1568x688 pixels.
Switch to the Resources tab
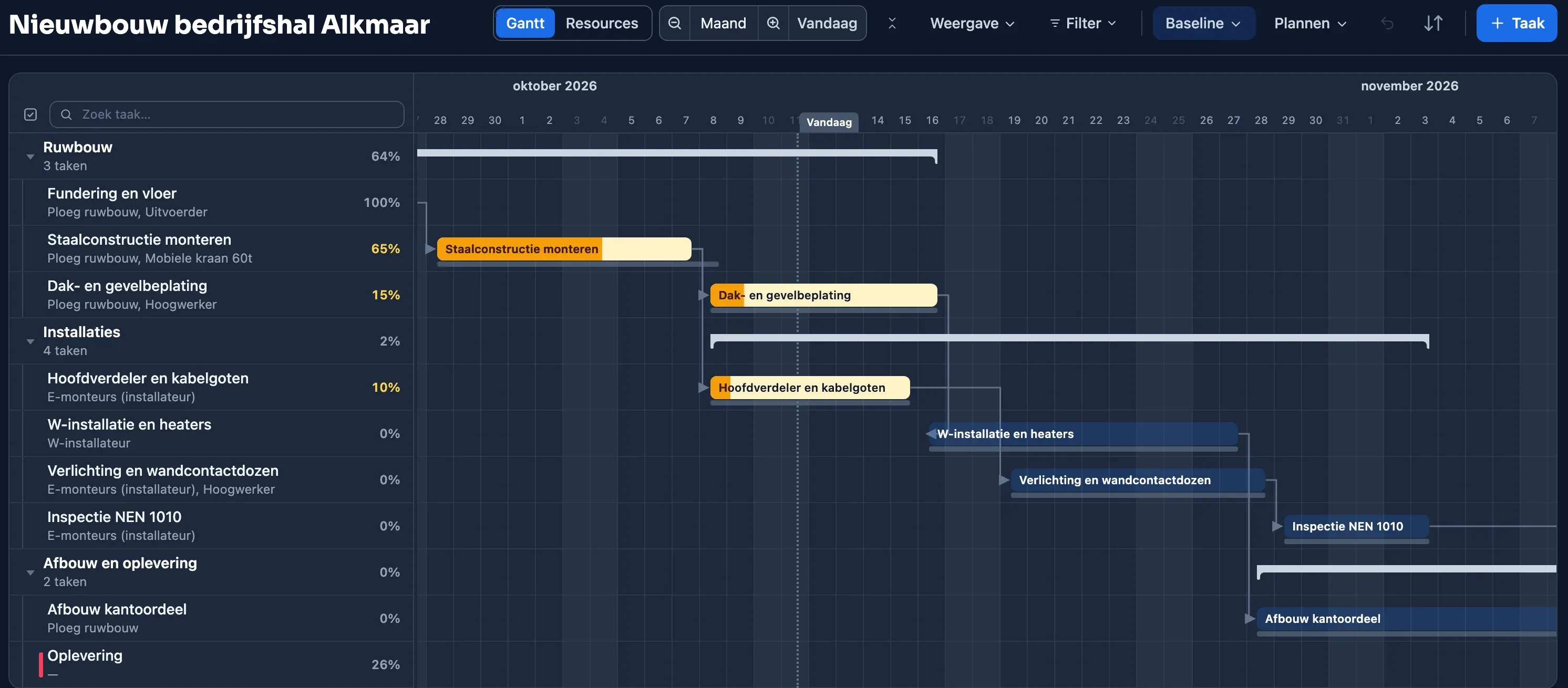(x=601, y=23)
